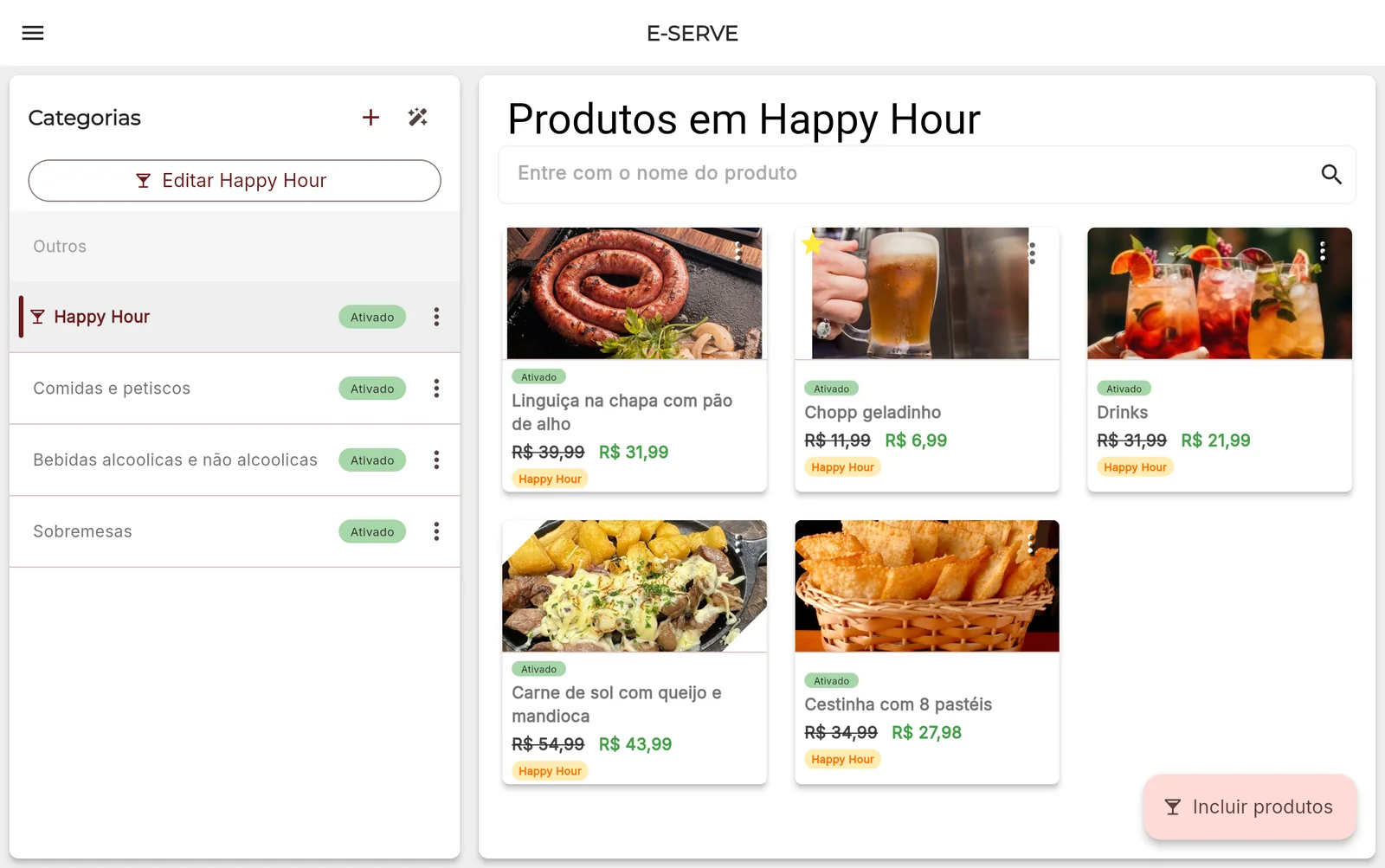
Task: Open three-dot menu on Linguiça na chapa card
Action: [x=738, y=252]
